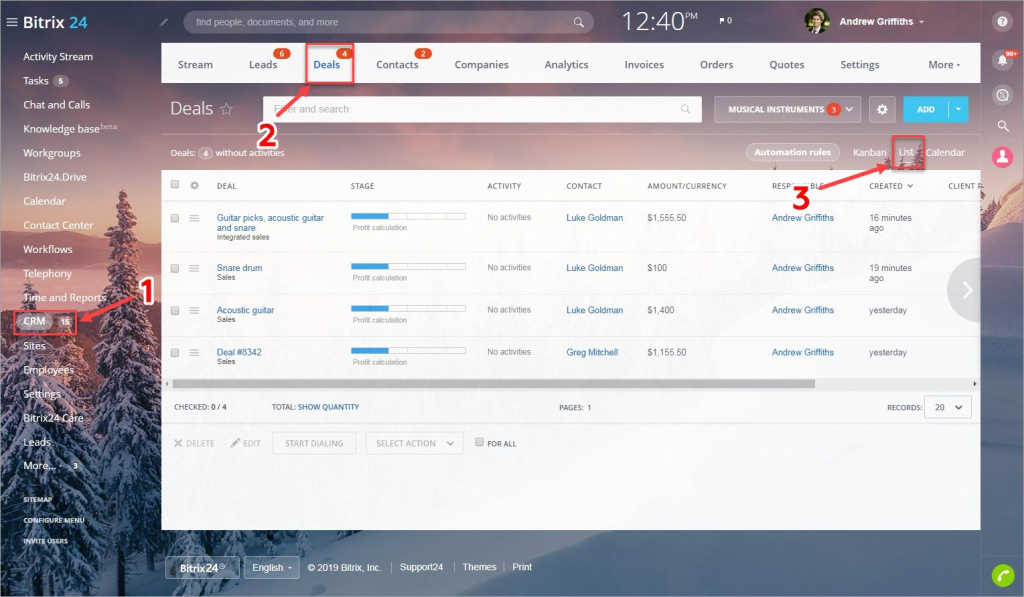Focus the Filter and search field
The image size is (1024, 597).
[x=482, y=109]
